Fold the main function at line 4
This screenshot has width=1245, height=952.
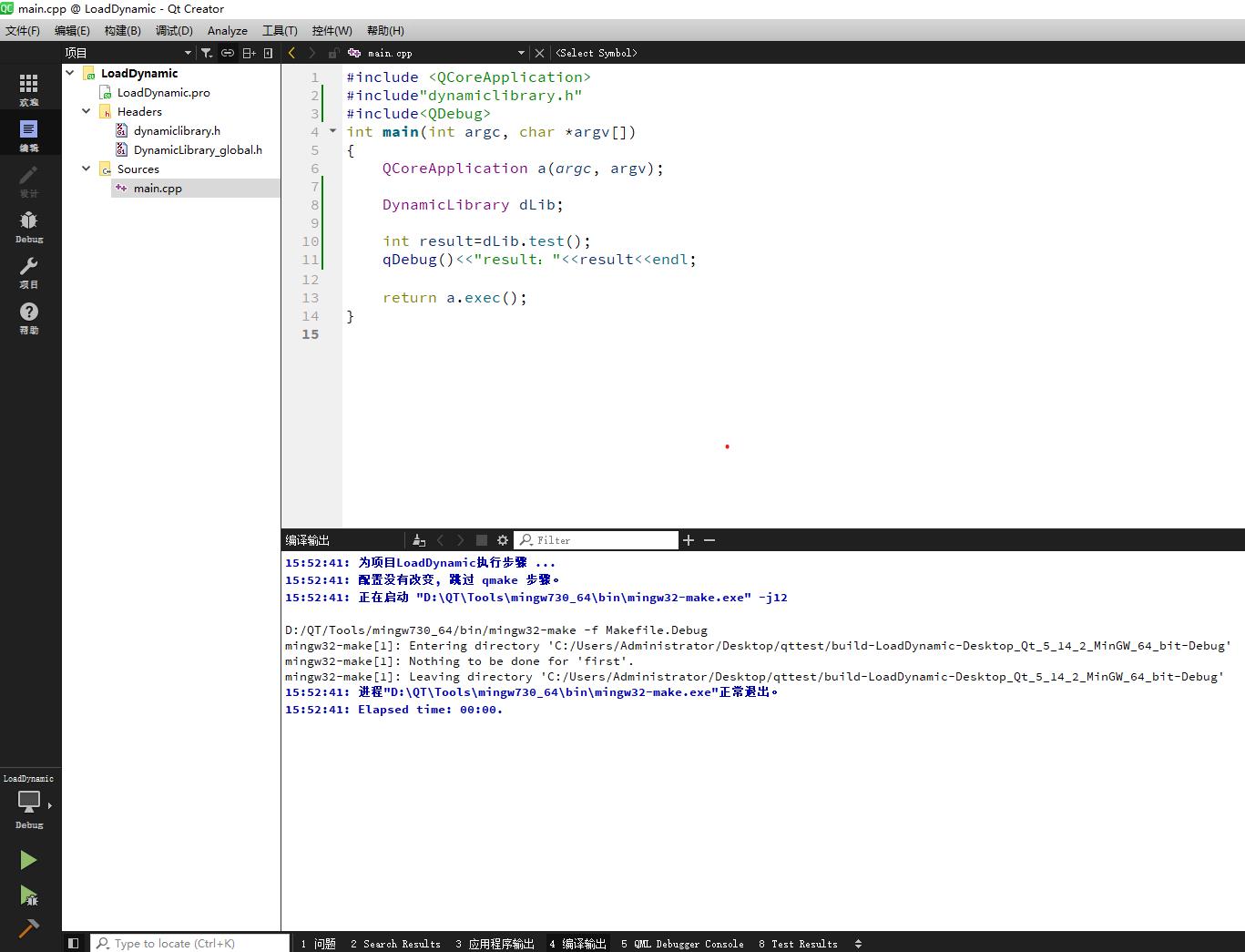click(x=332, y=131)
